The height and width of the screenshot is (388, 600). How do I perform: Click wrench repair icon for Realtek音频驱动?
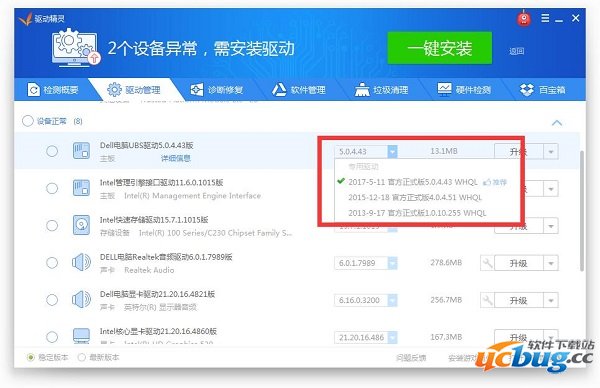487,263
